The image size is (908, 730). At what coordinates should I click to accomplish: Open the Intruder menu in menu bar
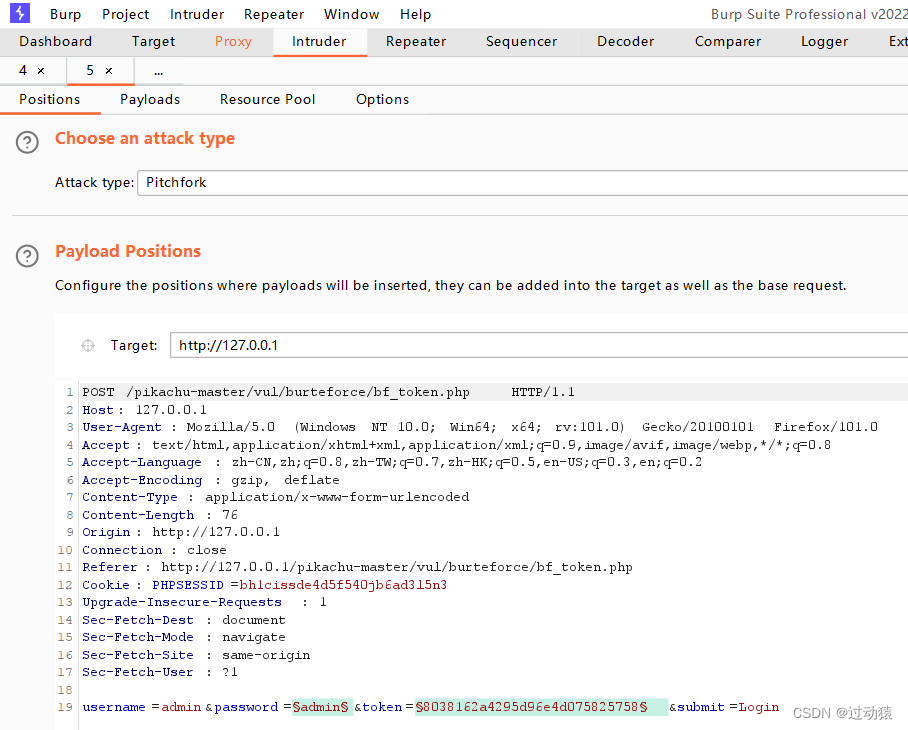(x=197, y=14)
